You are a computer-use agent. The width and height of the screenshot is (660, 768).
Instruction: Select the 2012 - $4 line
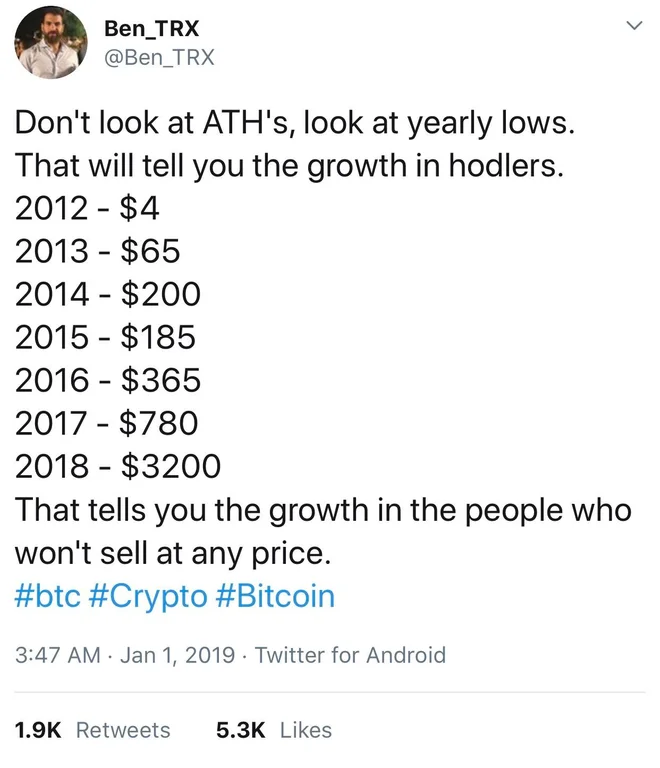tap(87, 208)
